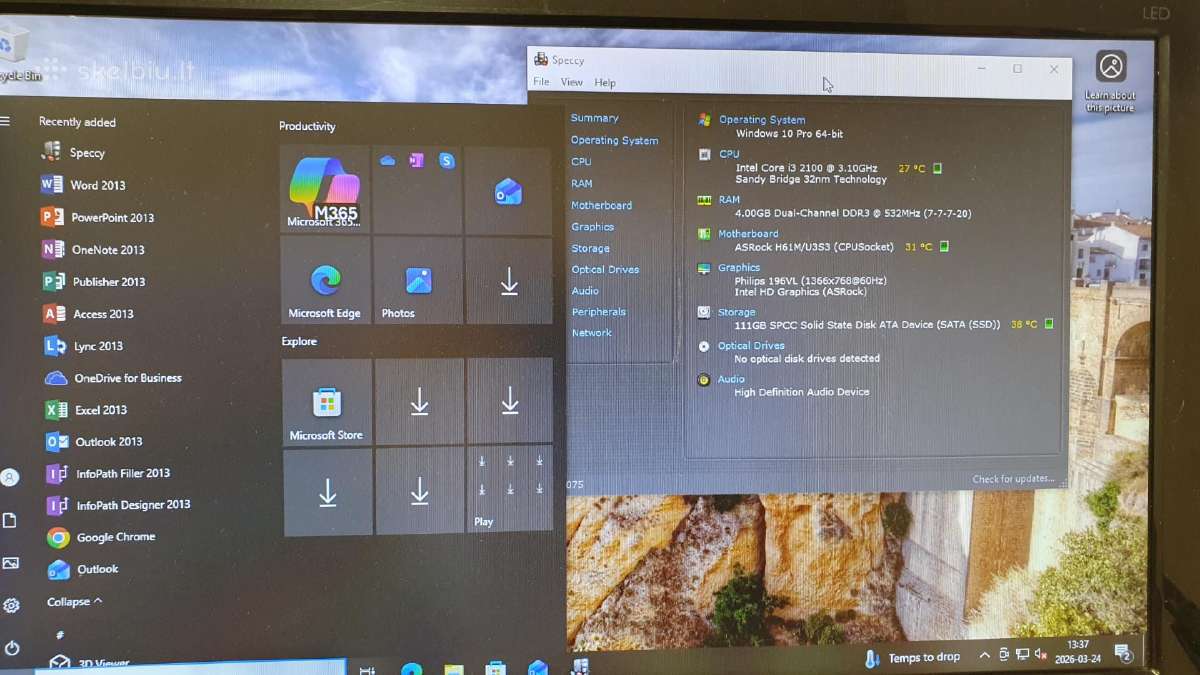The image size is (1200, 675).
Task: Open the View menu in Speccy
Action: [572, 82]
